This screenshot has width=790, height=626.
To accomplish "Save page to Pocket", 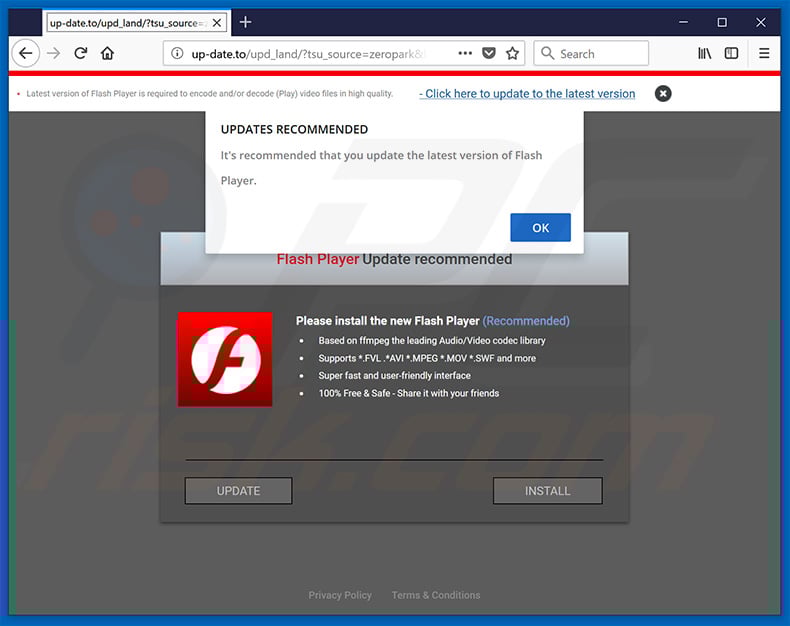I will tap(489, 53).
